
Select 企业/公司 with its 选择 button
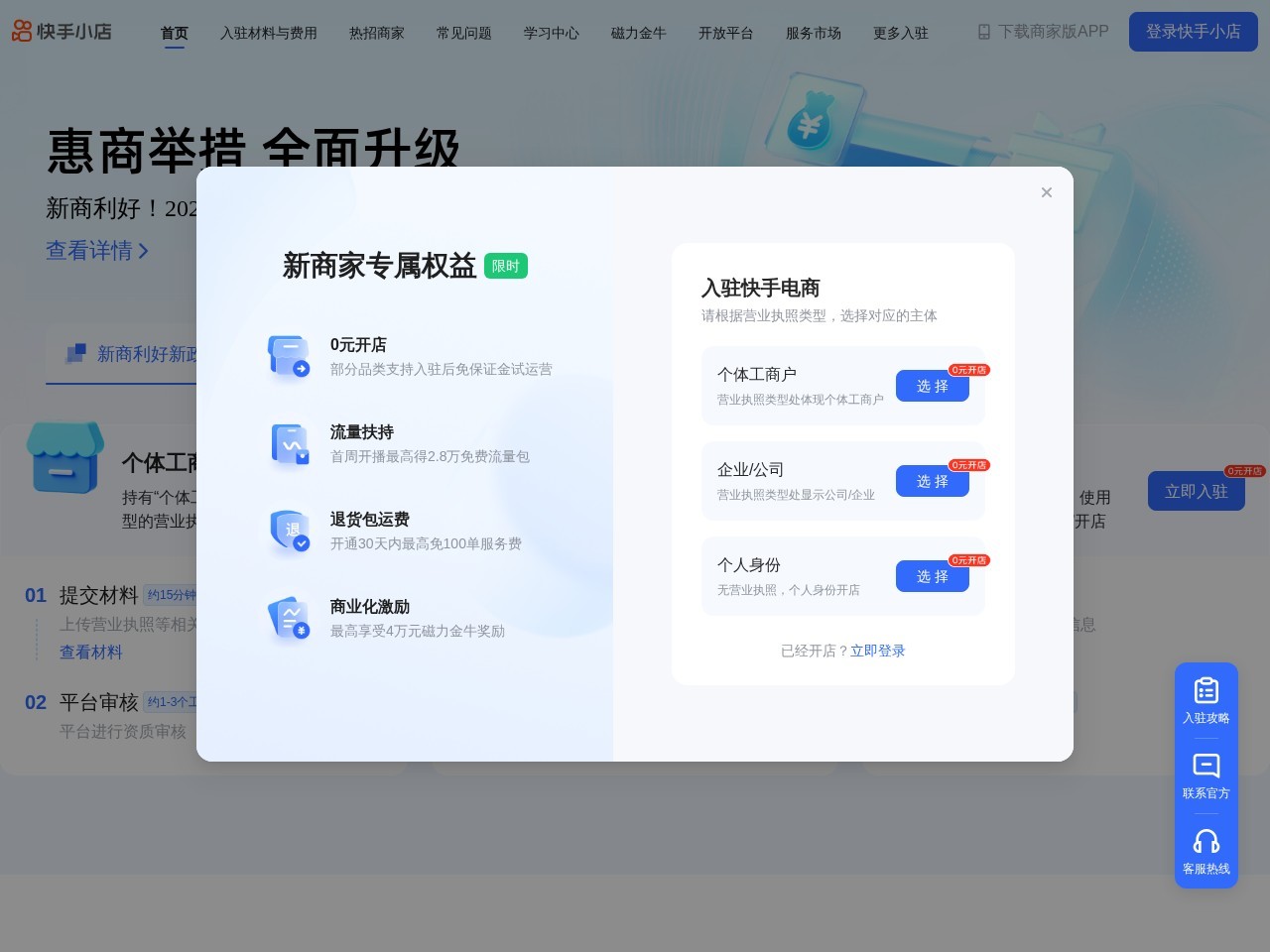(x=933, y=481)
